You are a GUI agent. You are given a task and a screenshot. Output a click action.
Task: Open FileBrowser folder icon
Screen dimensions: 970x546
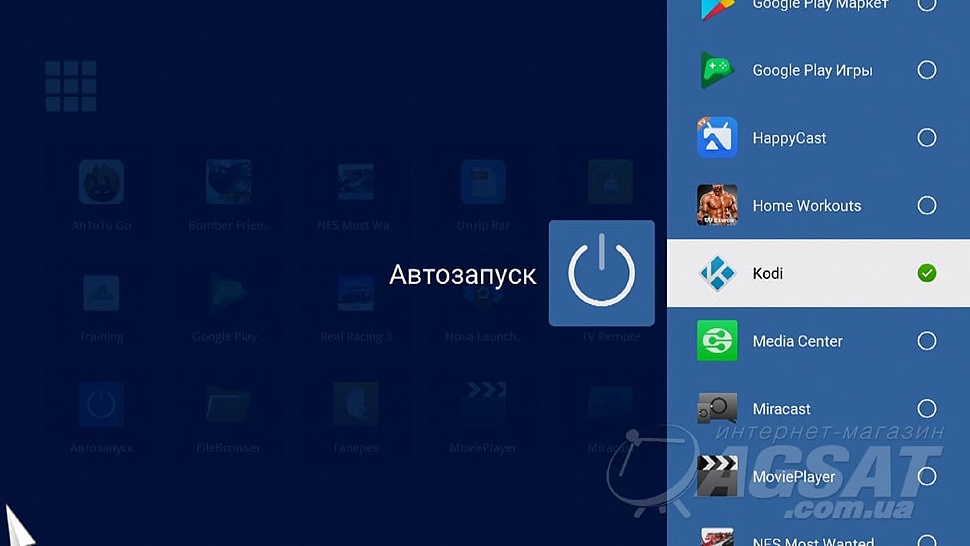228,404
